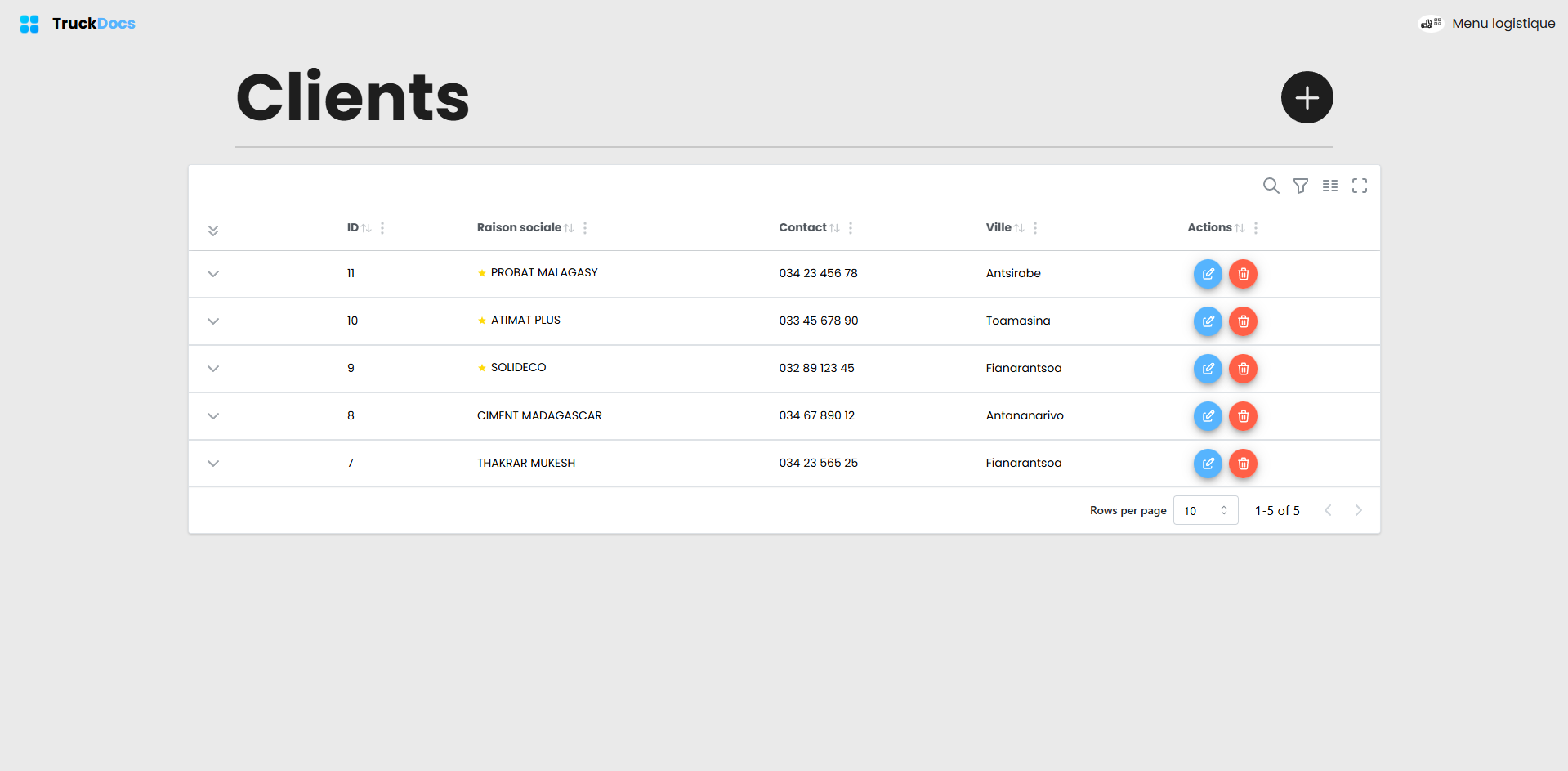1568x771 pixels.
Task: Click the TruckDocs brand name
Action: click(94, 24)
